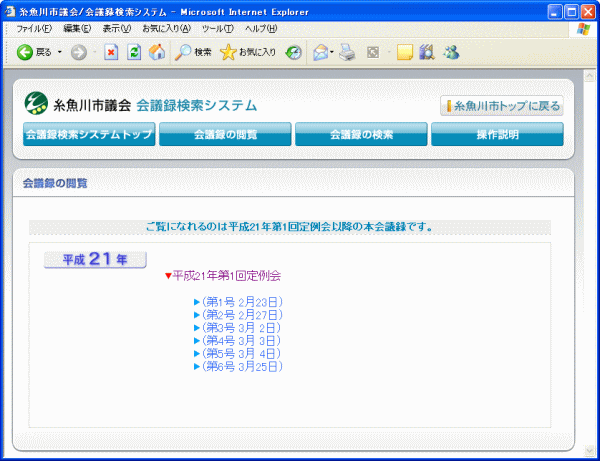The image size is (600, 461).
Task: Stop page loading with red X icon
Action: tap(111, 52)
